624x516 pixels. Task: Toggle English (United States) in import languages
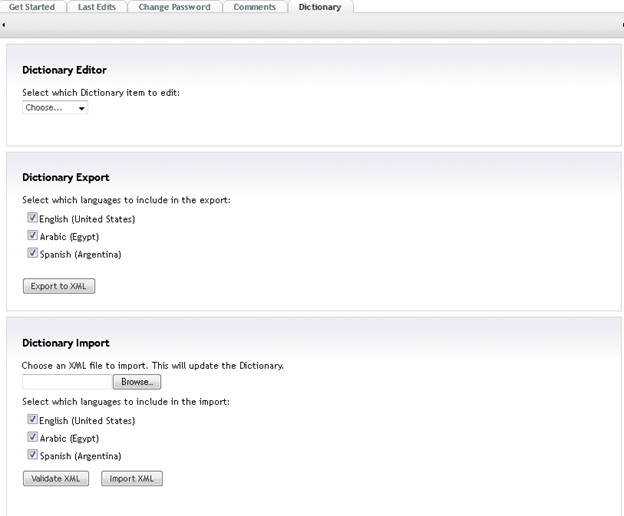(33, 420)
